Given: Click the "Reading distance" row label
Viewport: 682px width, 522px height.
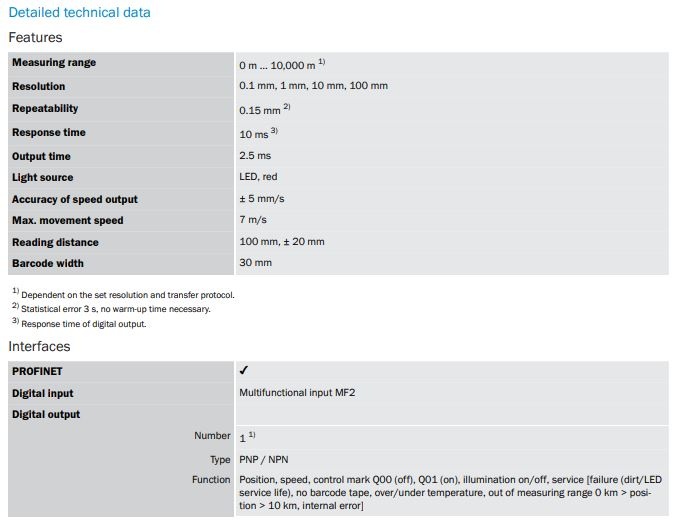Looking at the screenshot, I should coord(55,242).
